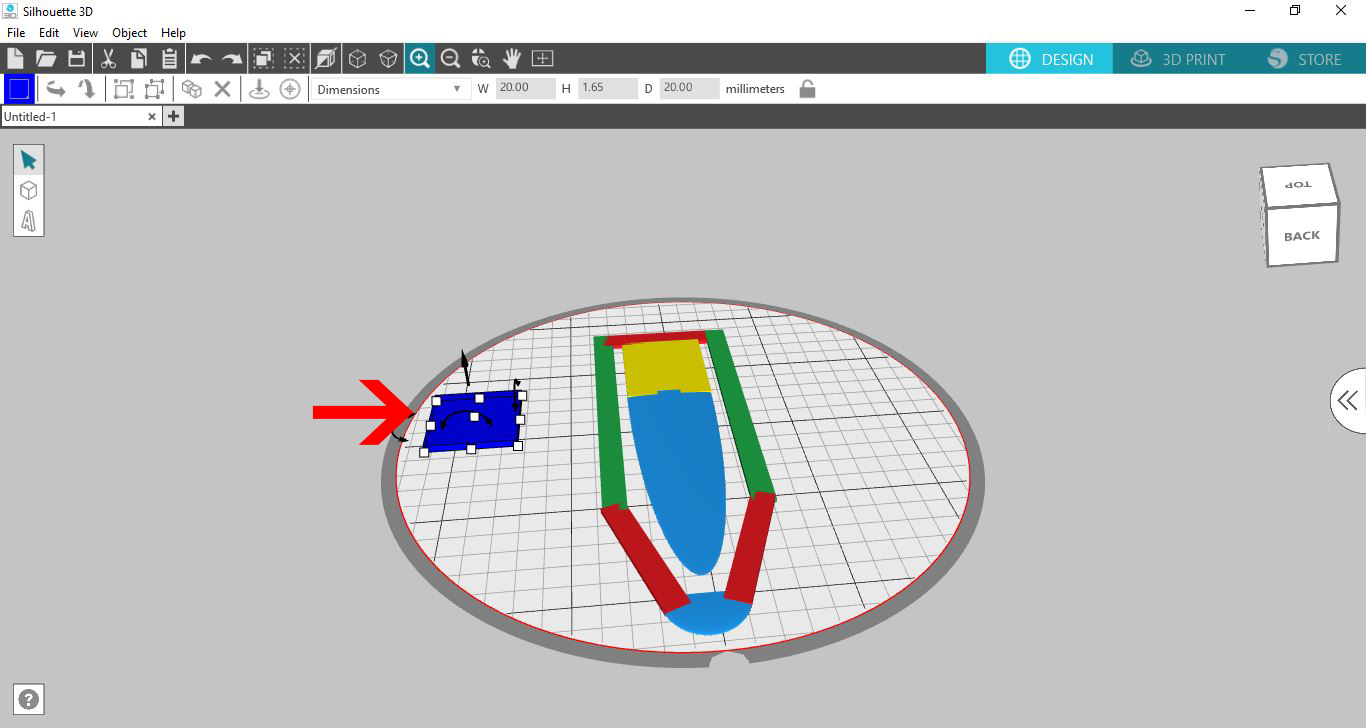Image resolution: width=1366 pixels, height=728 pixels.
Task: Add a new document tab with plus button
Action: 173,117
